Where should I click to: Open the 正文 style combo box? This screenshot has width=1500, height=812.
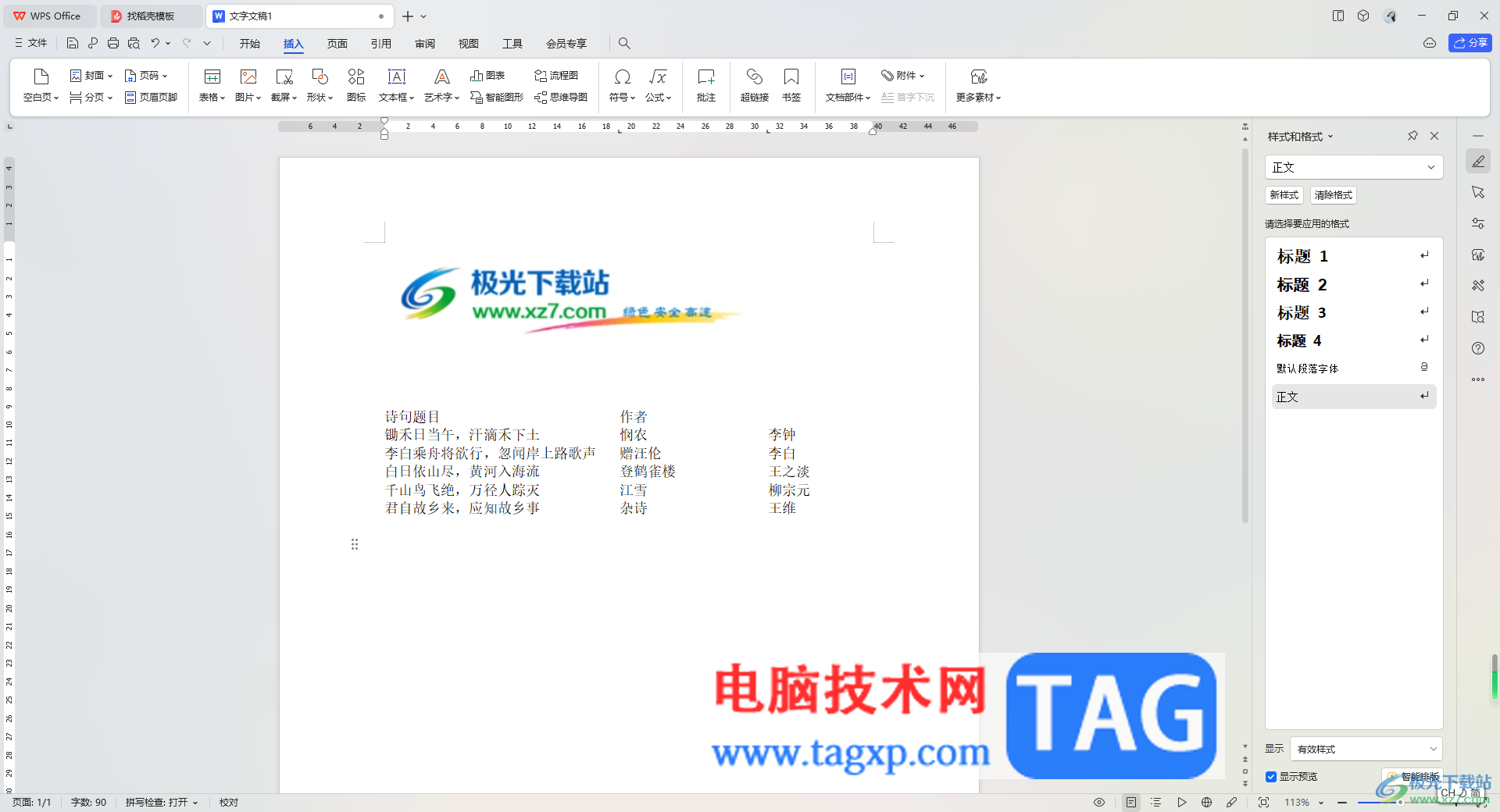1353,167
